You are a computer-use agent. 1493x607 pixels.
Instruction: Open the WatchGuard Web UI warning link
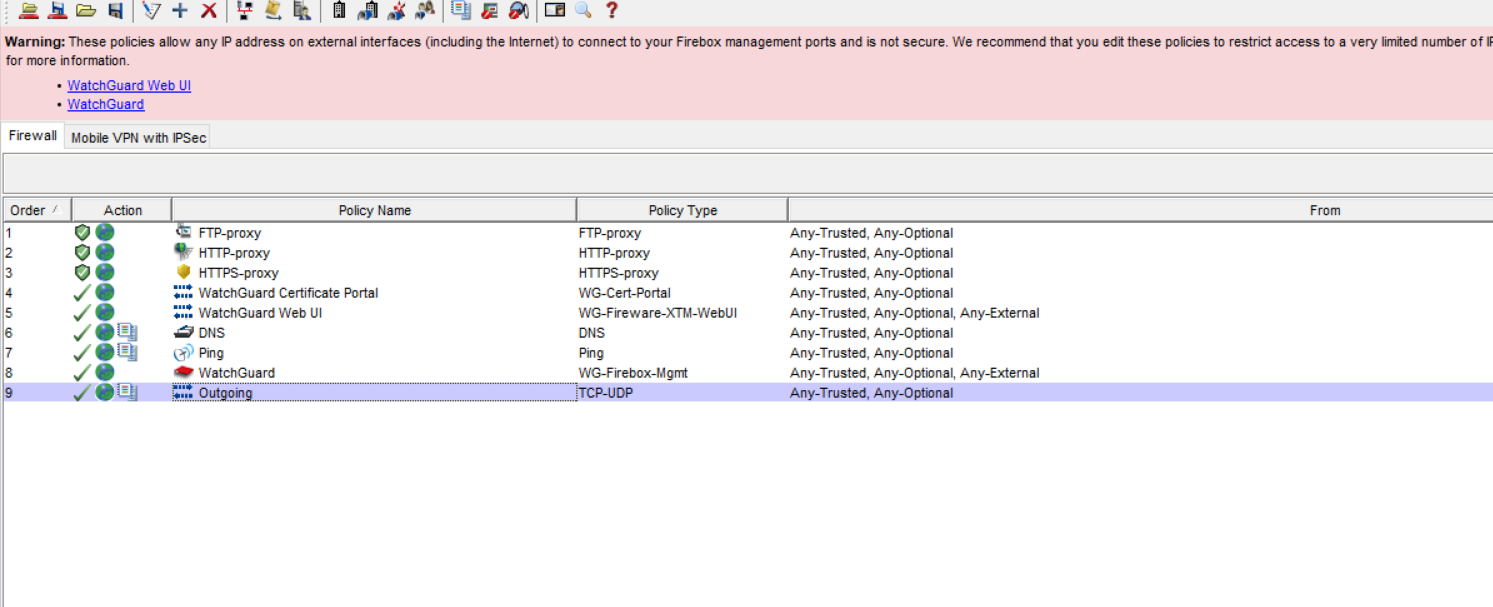tap(129, 86)
